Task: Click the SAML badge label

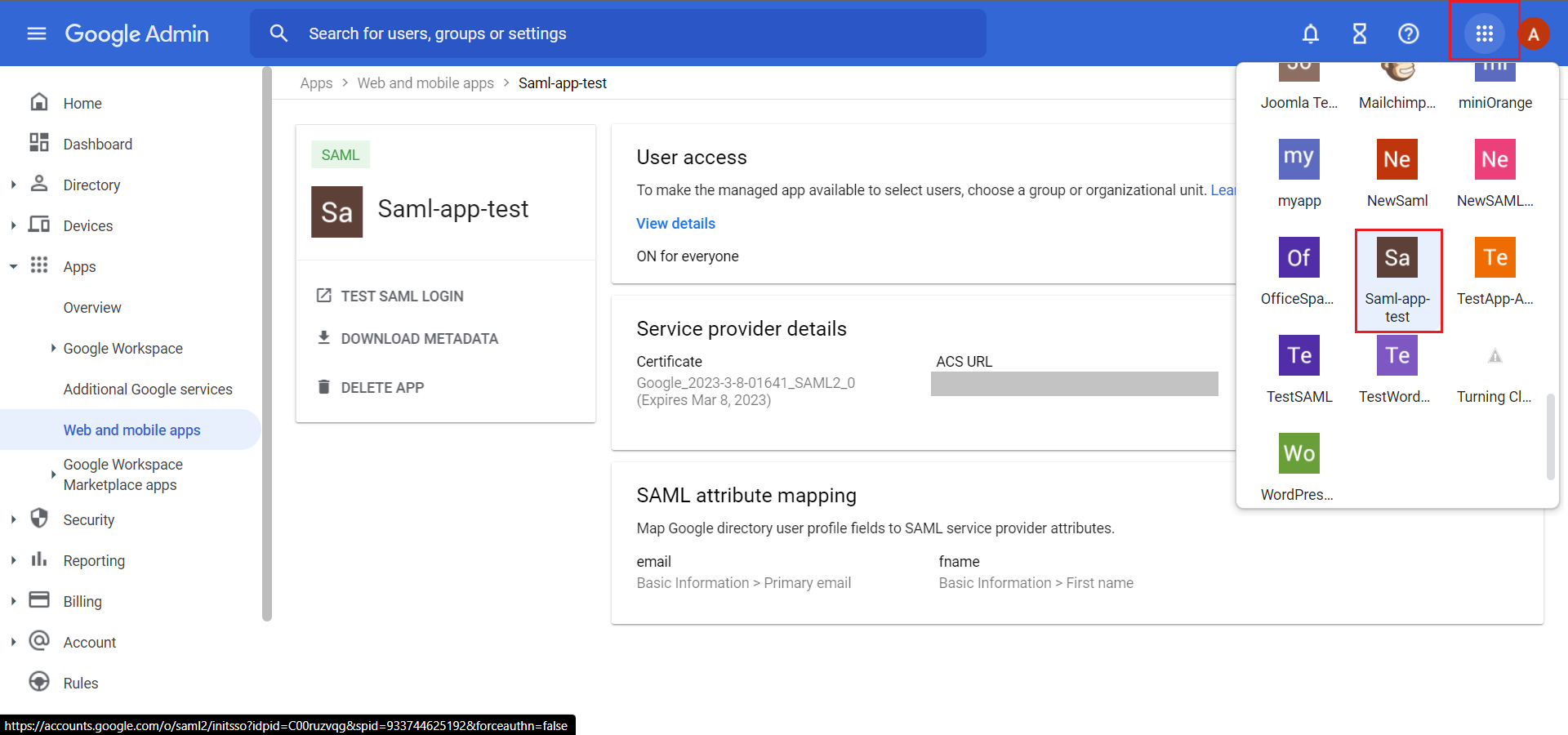Action: click(x=341, y=154)
